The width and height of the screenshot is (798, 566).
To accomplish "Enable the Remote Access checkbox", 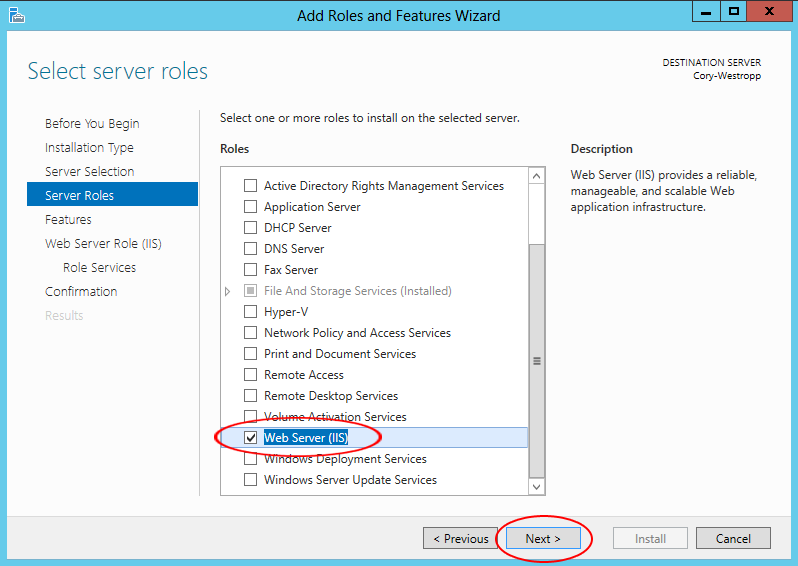I will pyautogui.click(x=250, y=375).
